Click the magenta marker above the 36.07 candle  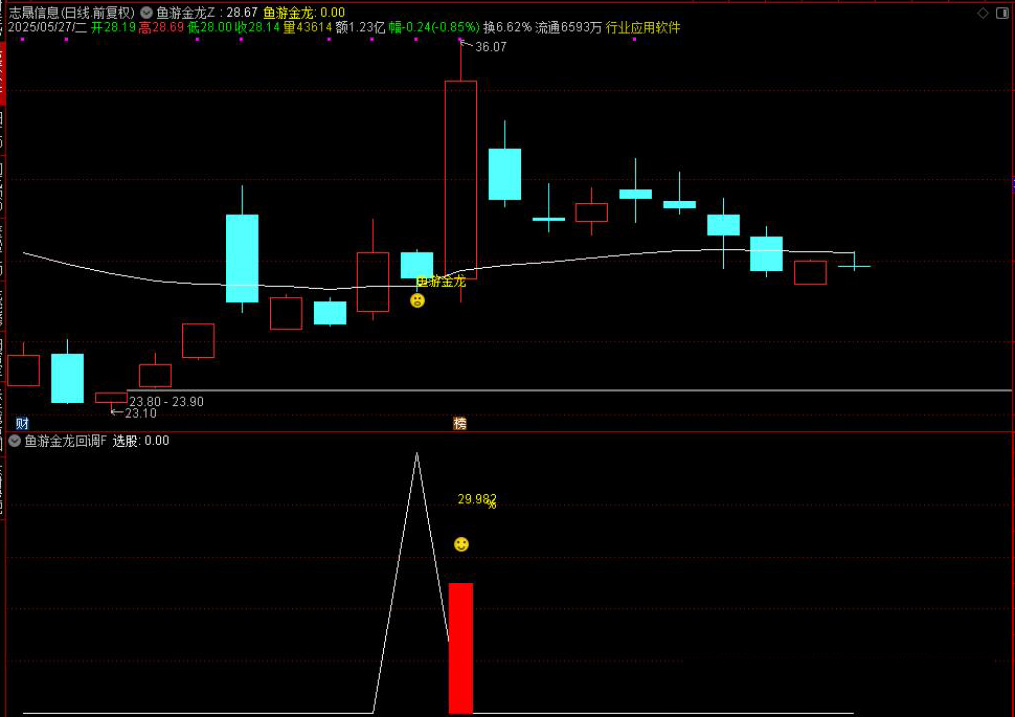[x=460, y=40]
